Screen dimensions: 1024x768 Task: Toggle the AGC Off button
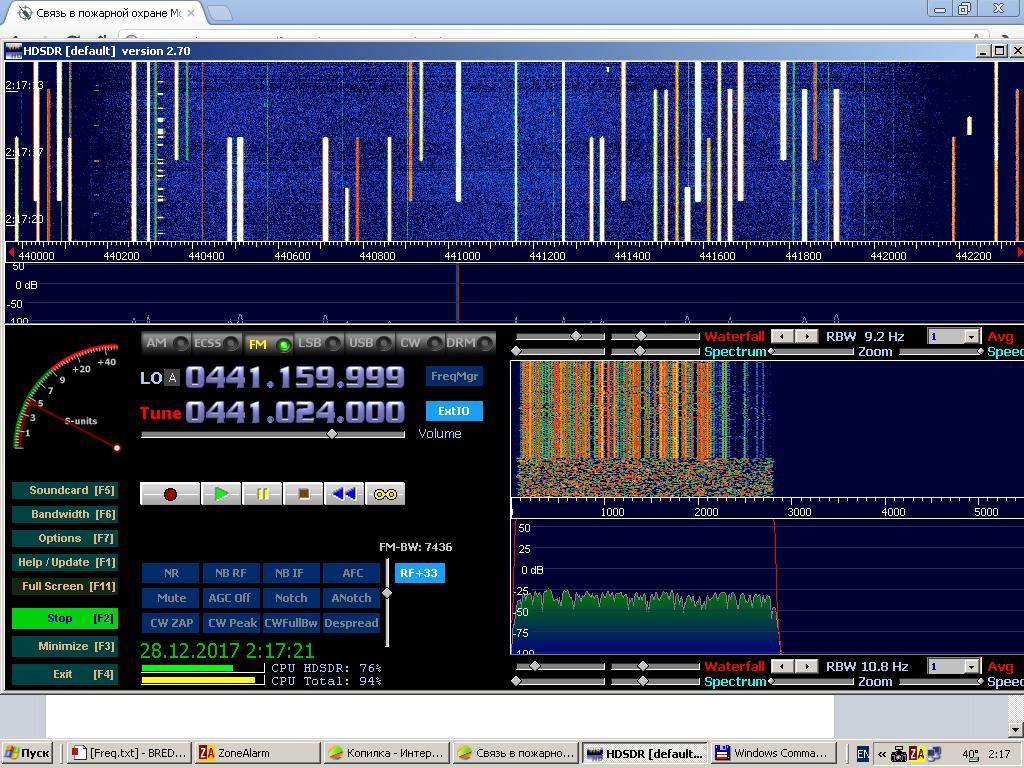click(x=231, y=598)
